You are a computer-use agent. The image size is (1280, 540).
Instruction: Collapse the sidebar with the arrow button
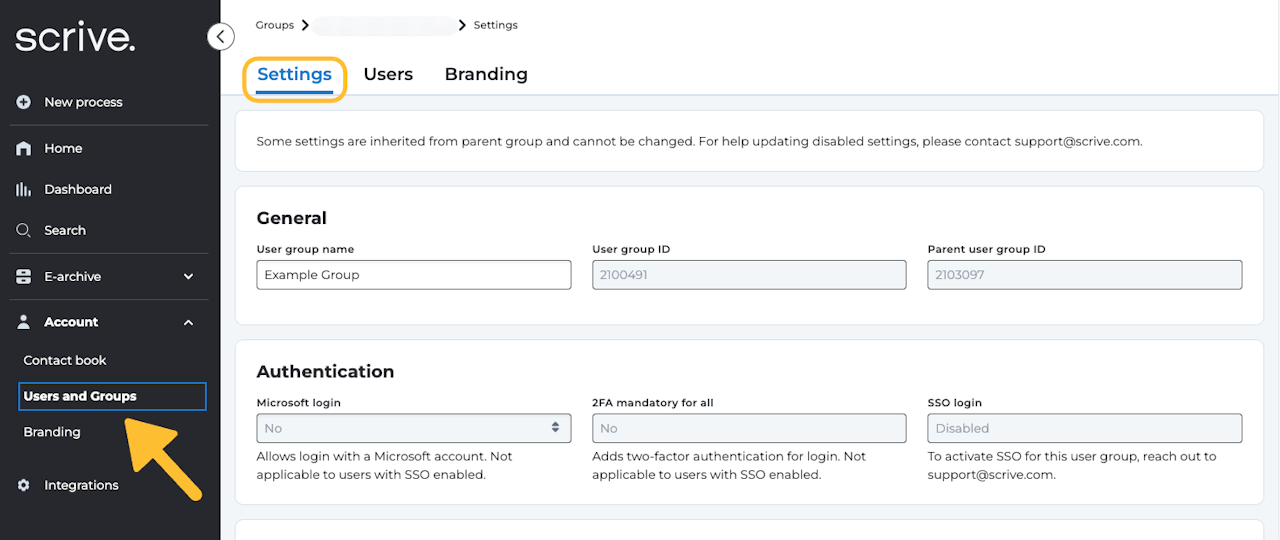click(220, 37)
